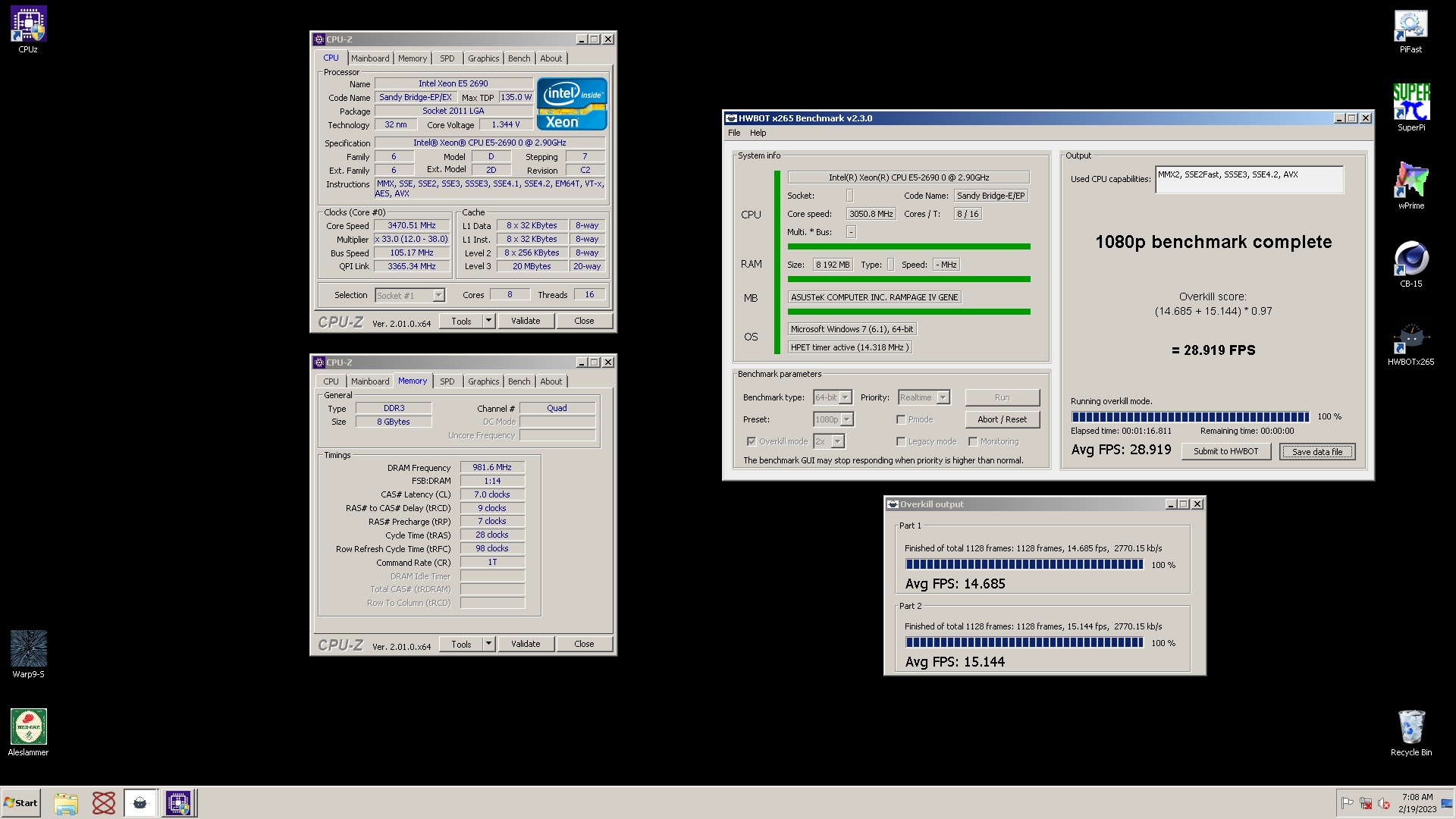
Task: Click Close in the bottom CPU-Z window
Action: click(584, 645)
